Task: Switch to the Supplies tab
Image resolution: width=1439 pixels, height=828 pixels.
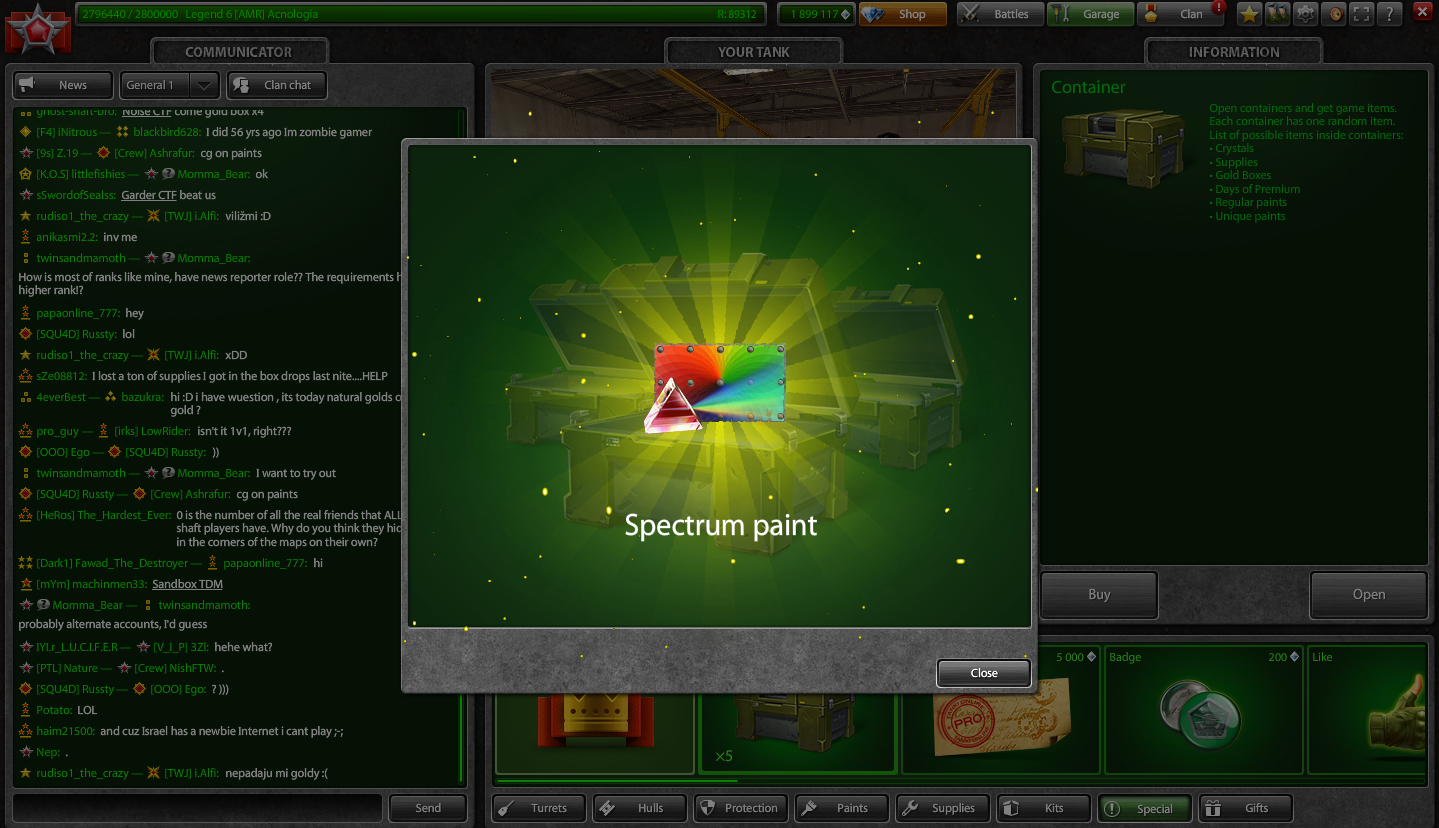Action: pos(943,808)
